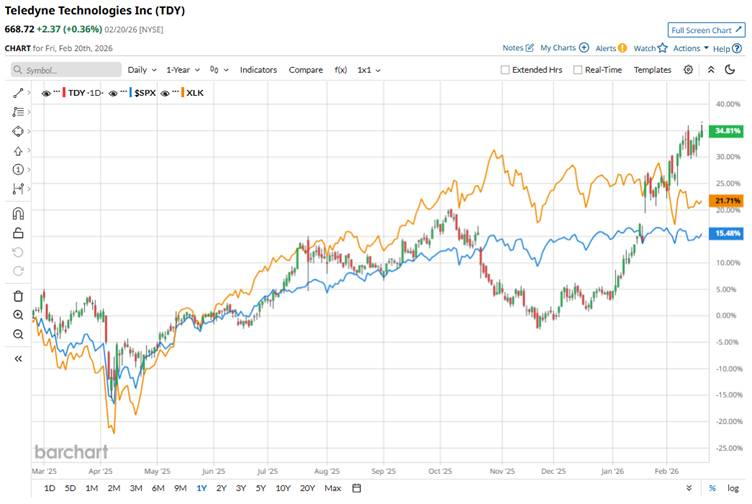
Task: Open the Actions dropdown menu
Action: (x=690, y=48)
